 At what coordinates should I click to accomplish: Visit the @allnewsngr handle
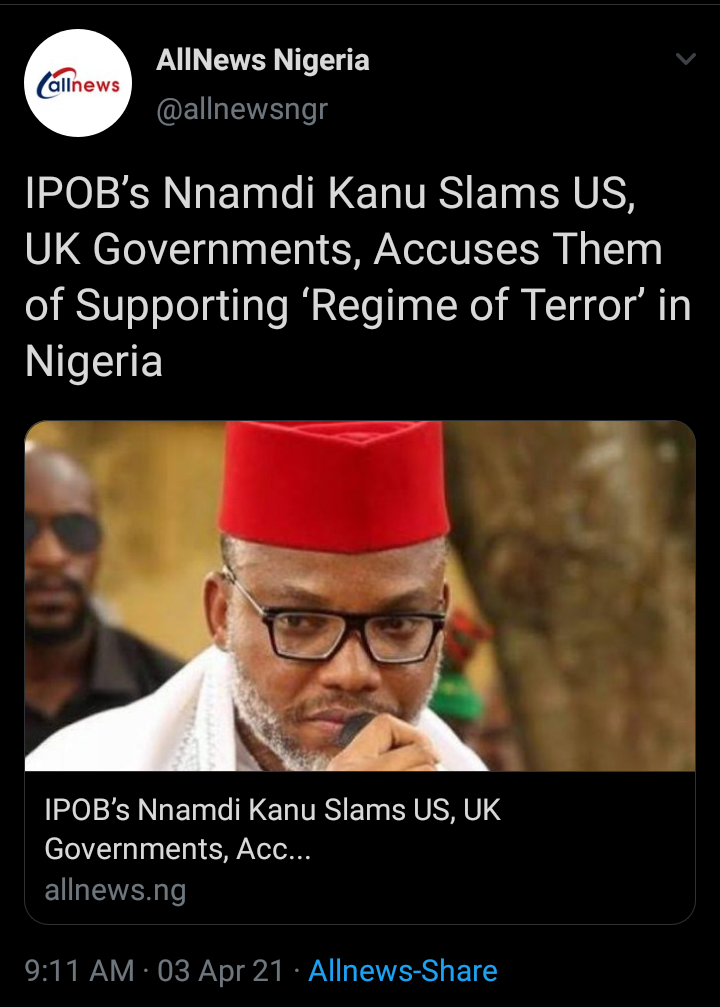point(242,110)
